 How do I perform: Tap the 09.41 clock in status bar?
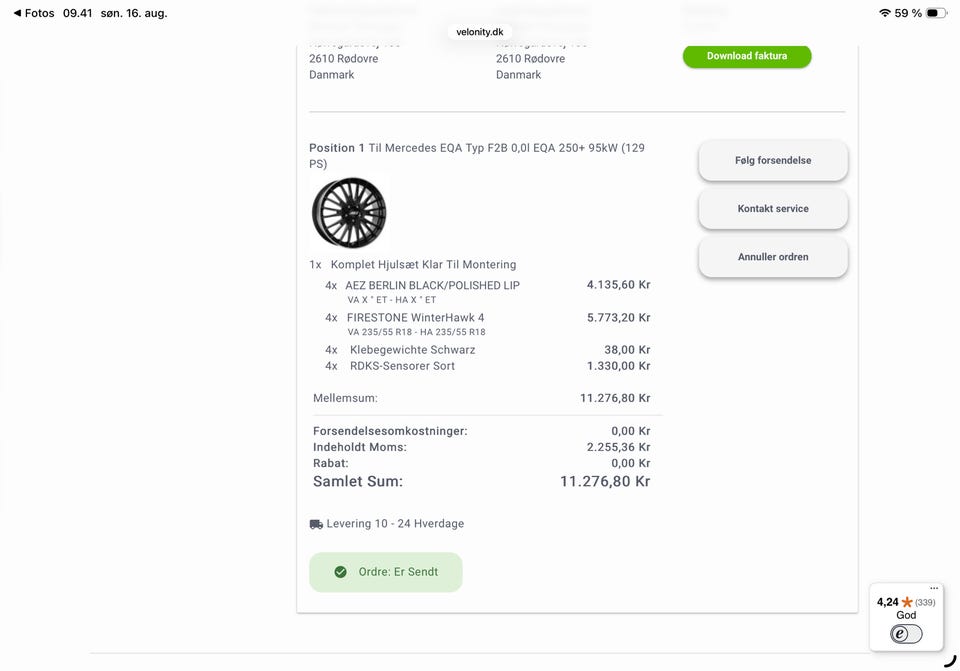(77, 13)
